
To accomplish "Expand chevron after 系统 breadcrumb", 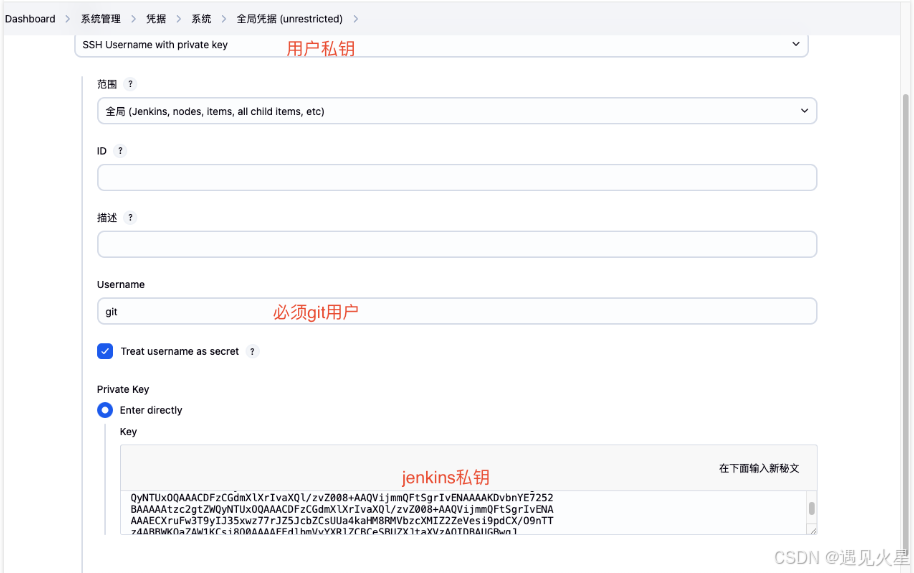I will pos(224,19).
